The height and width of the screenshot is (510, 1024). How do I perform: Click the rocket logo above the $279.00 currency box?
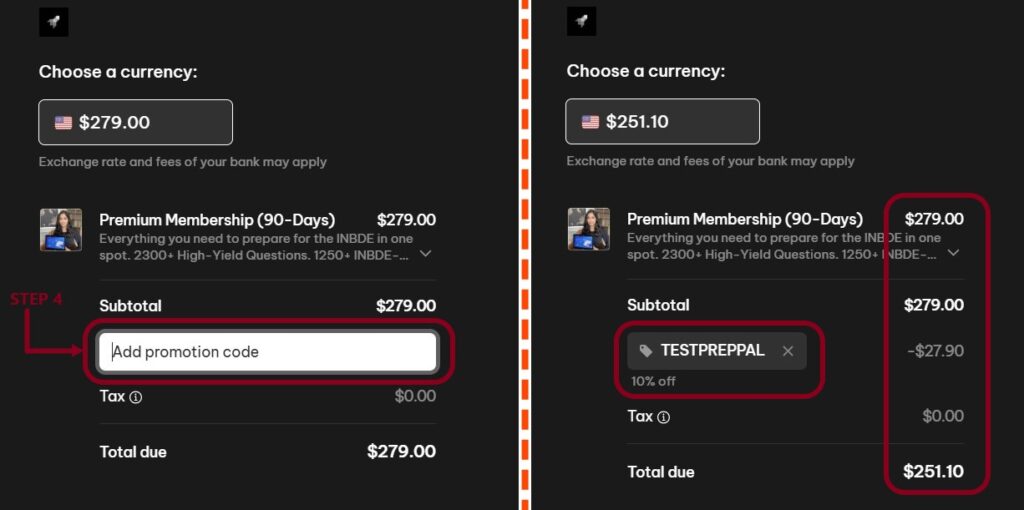tap(53, 22)
